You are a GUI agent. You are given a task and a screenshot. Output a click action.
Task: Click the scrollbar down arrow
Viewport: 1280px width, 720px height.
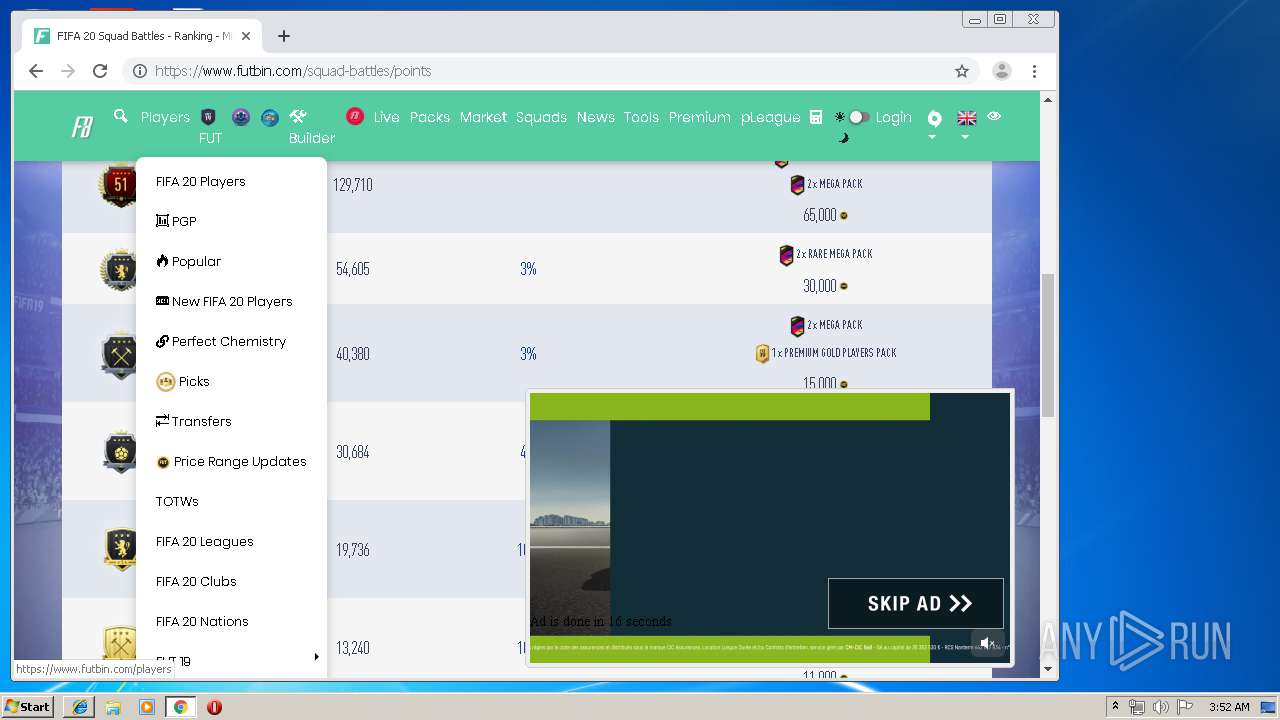[x=1048, y=669]
